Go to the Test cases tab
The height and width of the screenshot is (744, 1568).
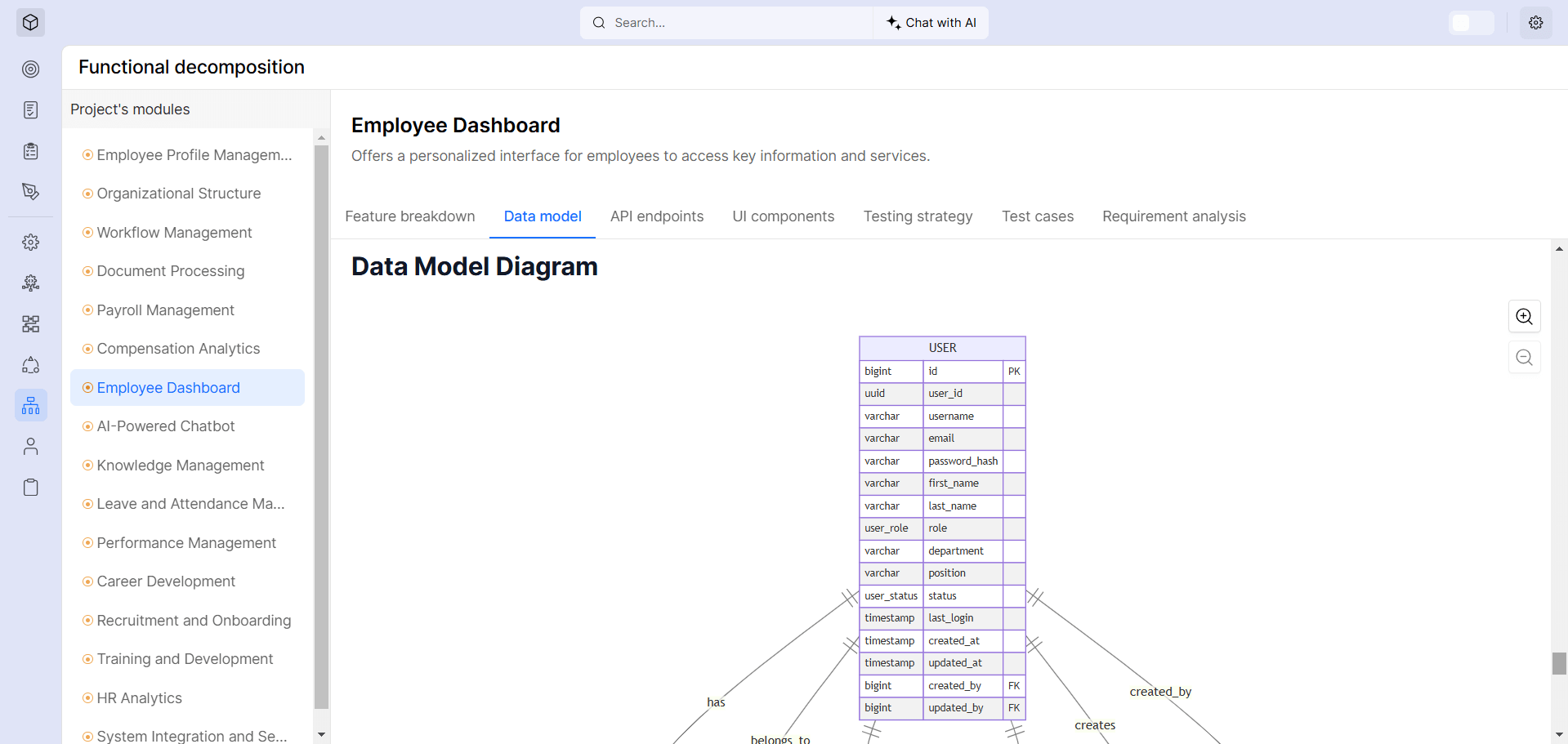pyautogui.click(x=1038, y=216)
